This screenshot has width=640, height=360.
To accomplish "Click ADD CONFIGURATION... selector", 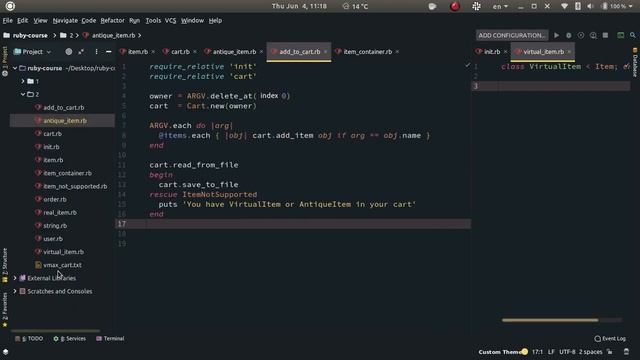I will coord(512,36).
